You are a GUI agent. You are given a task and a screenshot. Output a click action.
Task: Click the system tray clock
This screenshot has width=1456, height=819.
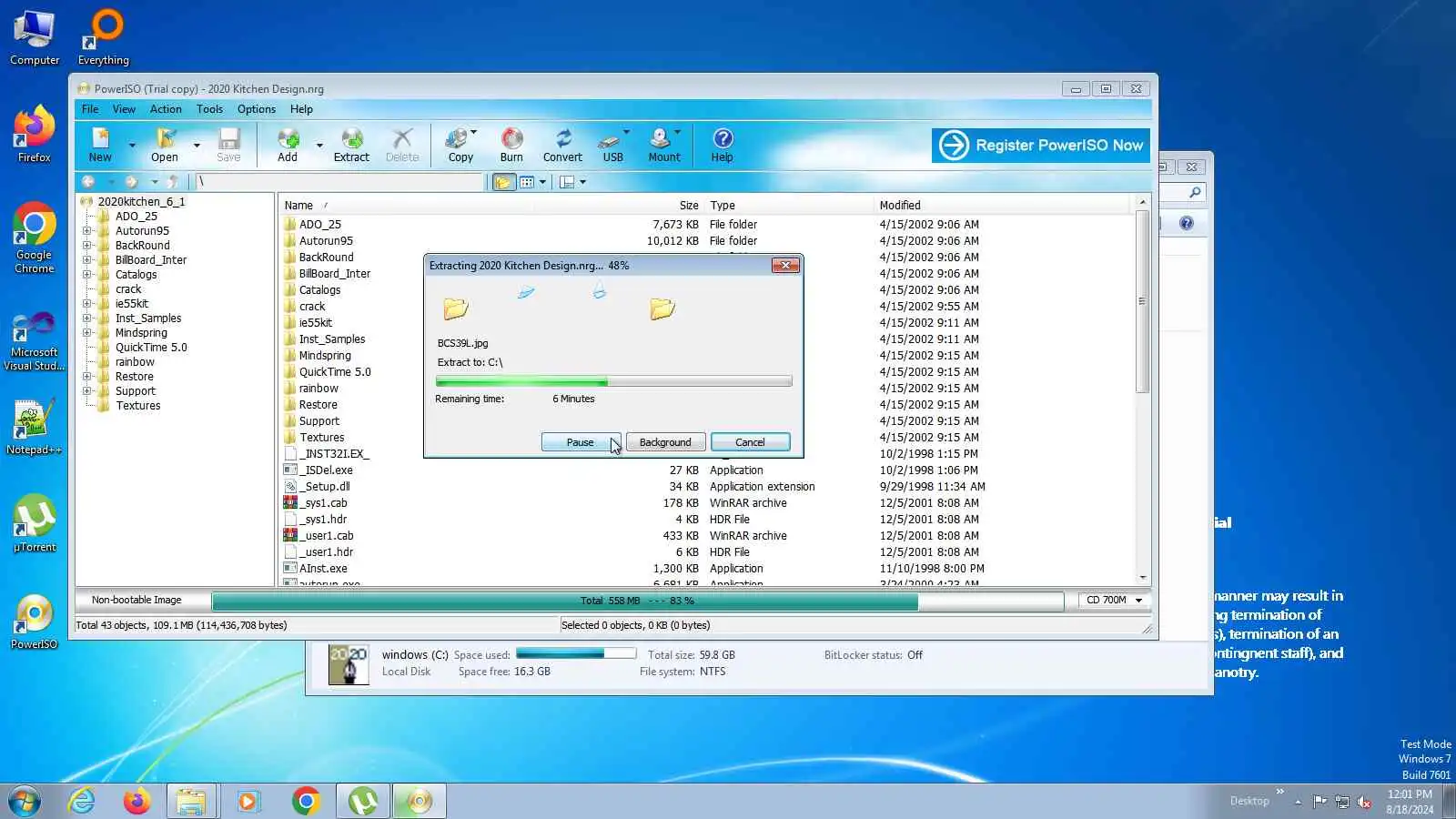(1410, 802)
